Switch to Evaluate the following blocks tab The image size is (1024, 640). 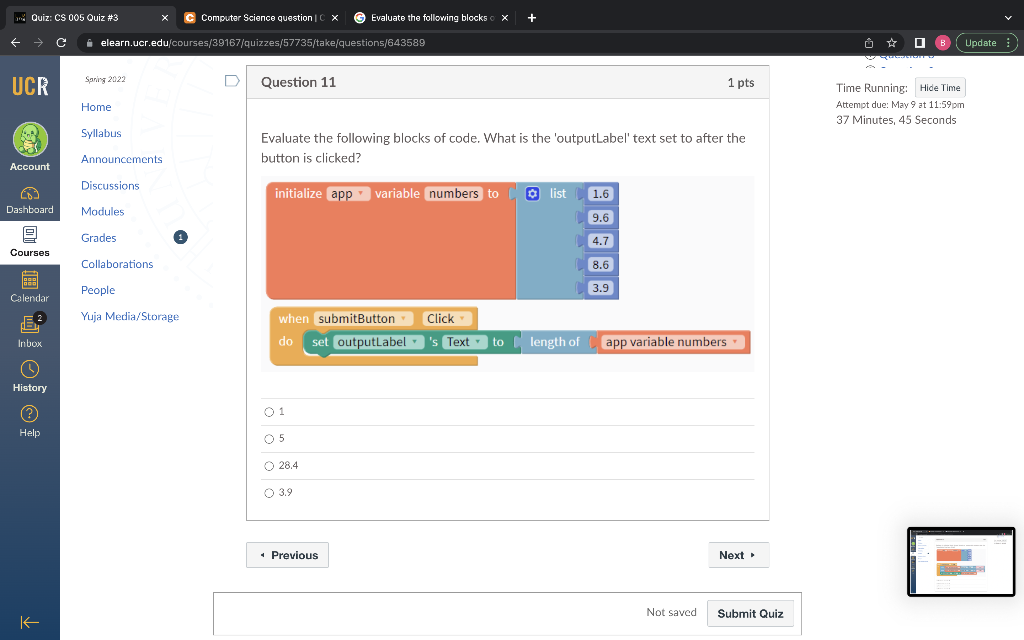[431, 18]
